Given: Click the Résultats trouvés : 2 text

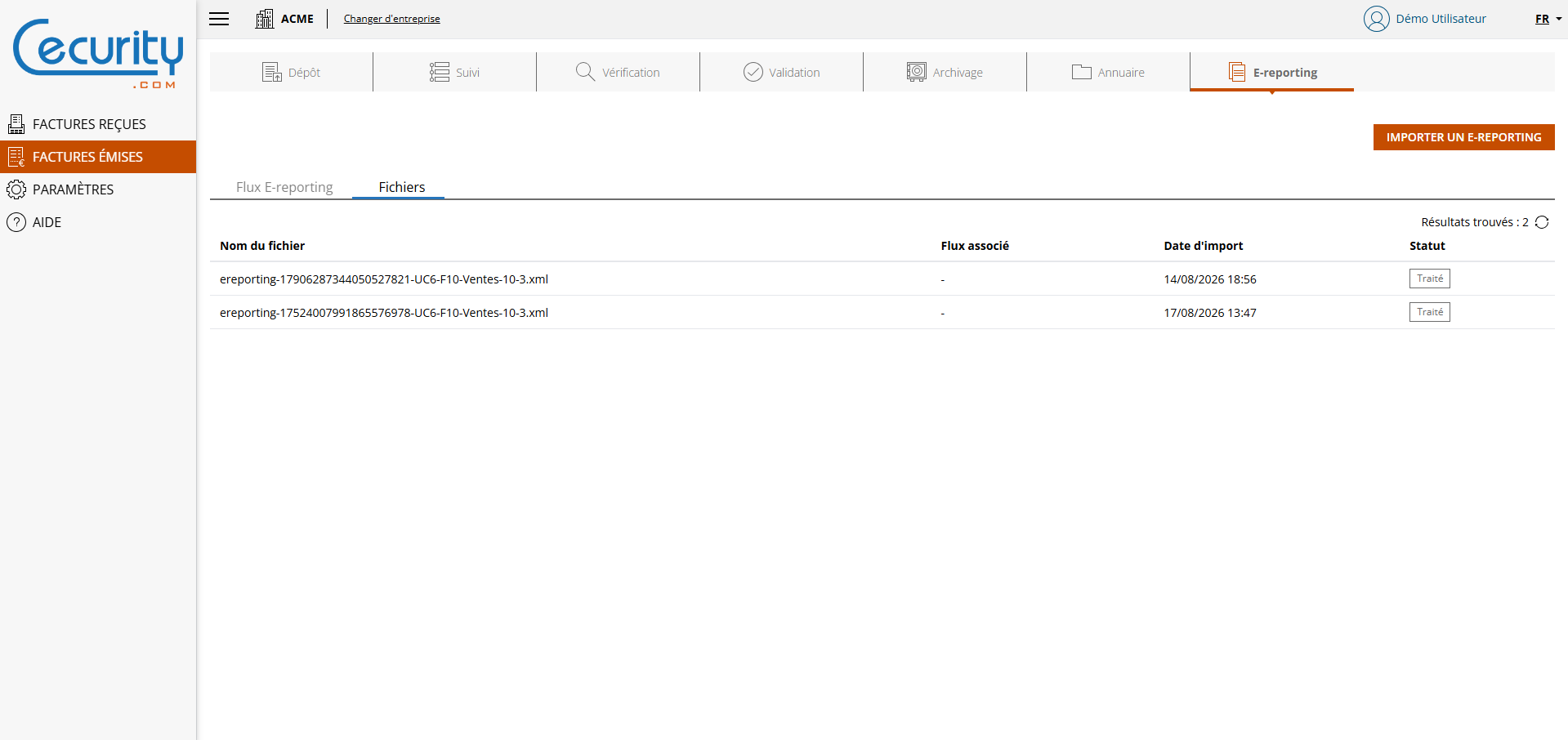Looking at the screenshot, I should 1475,222.
